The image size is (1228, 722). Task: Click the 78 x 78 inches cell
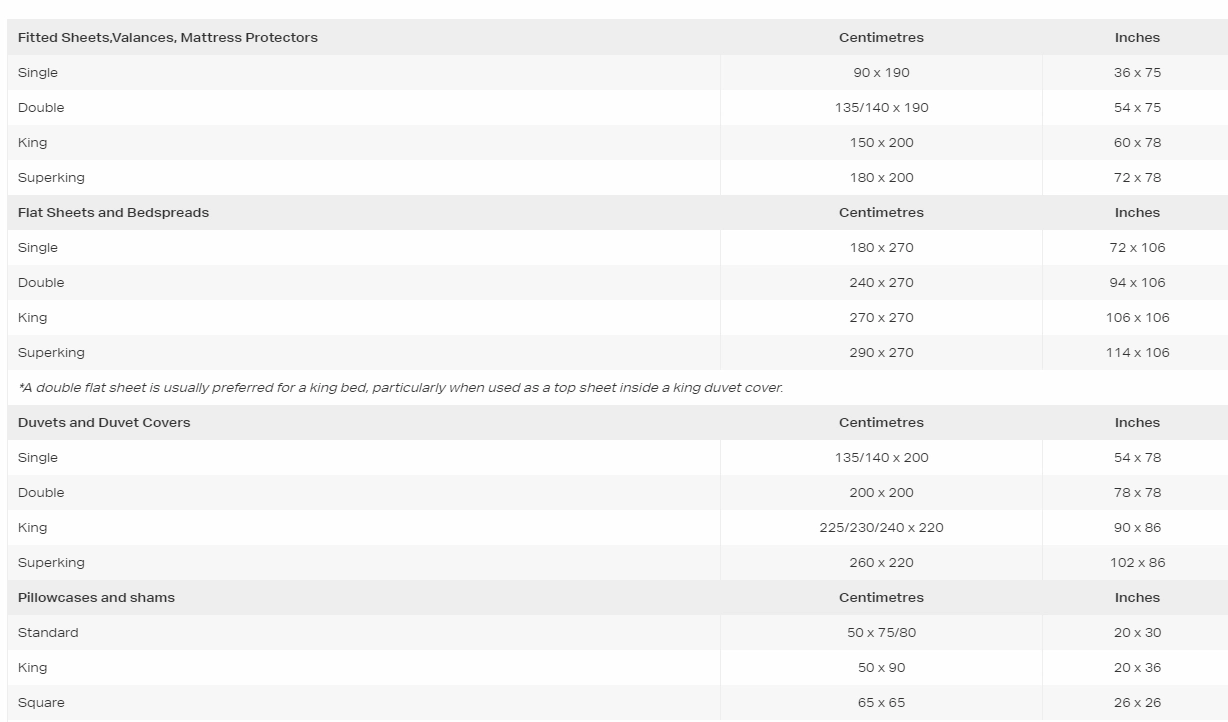point(1137,492)
